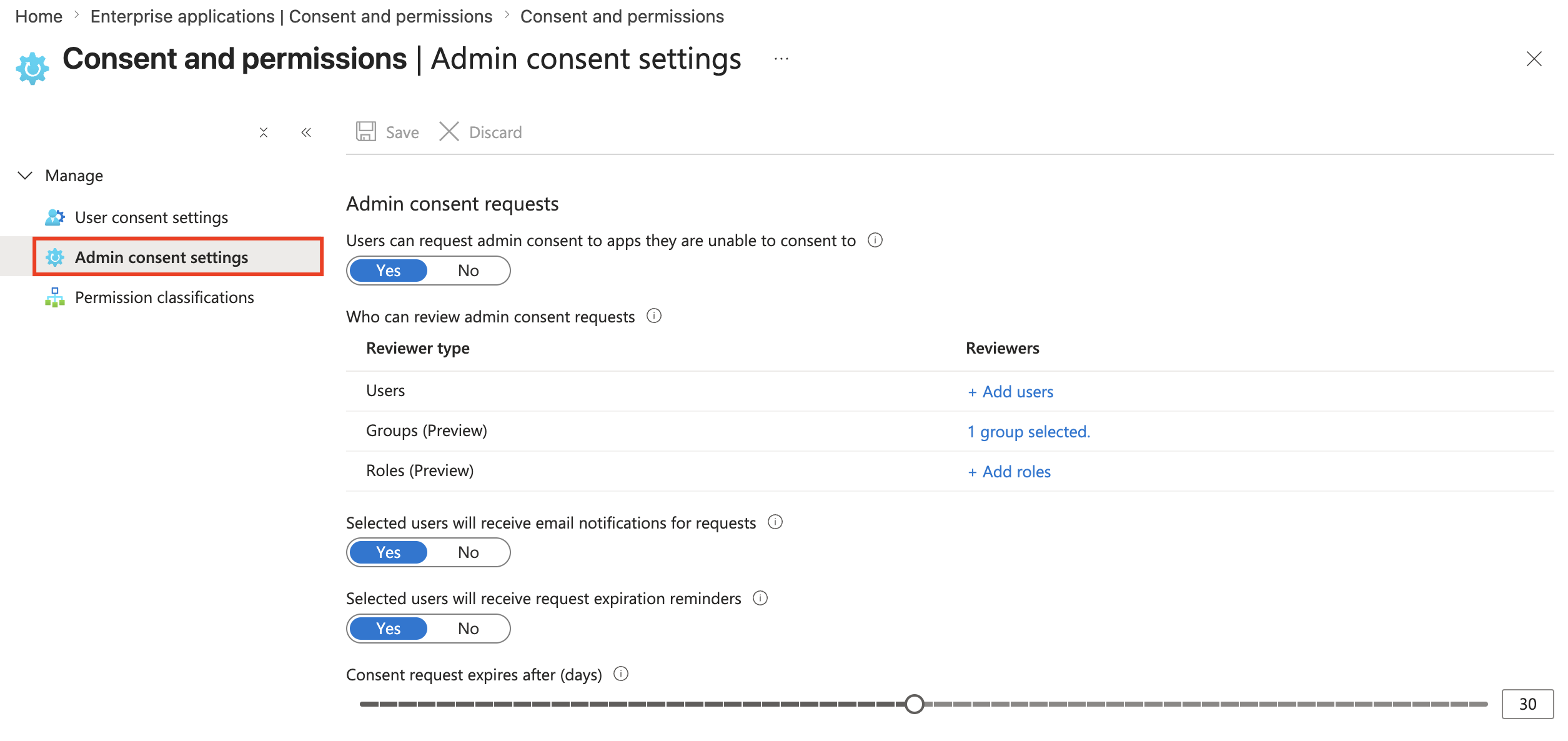Click the Permission classifications icon
This screenshot has height=741, width=1568.
click(x=55, y=297)
